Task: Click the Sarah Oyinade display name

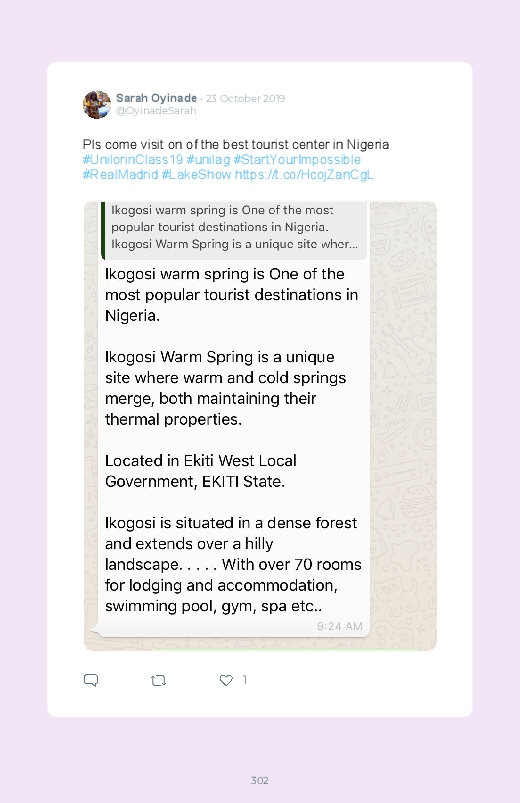Action: 156,98
